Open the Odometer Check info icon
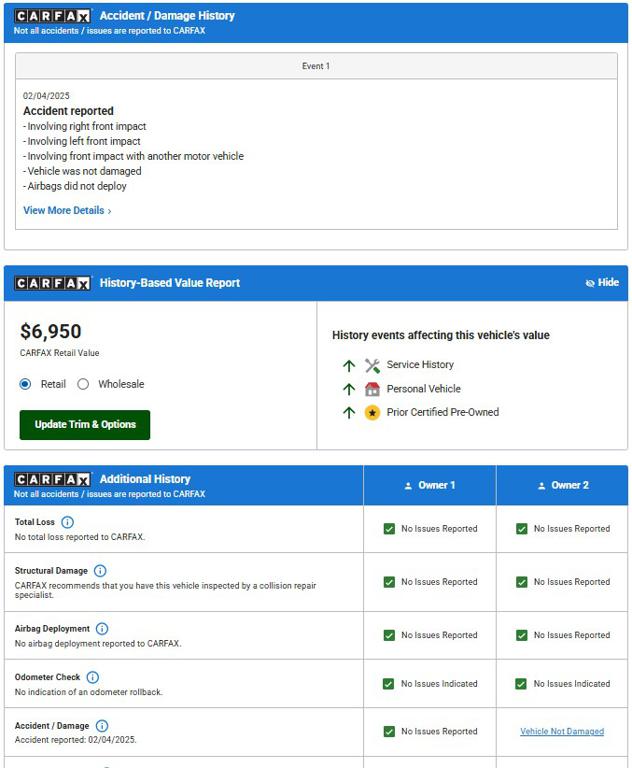Viewport: 632px width, 768px height. pyautogui.click(x=93, y=677)
